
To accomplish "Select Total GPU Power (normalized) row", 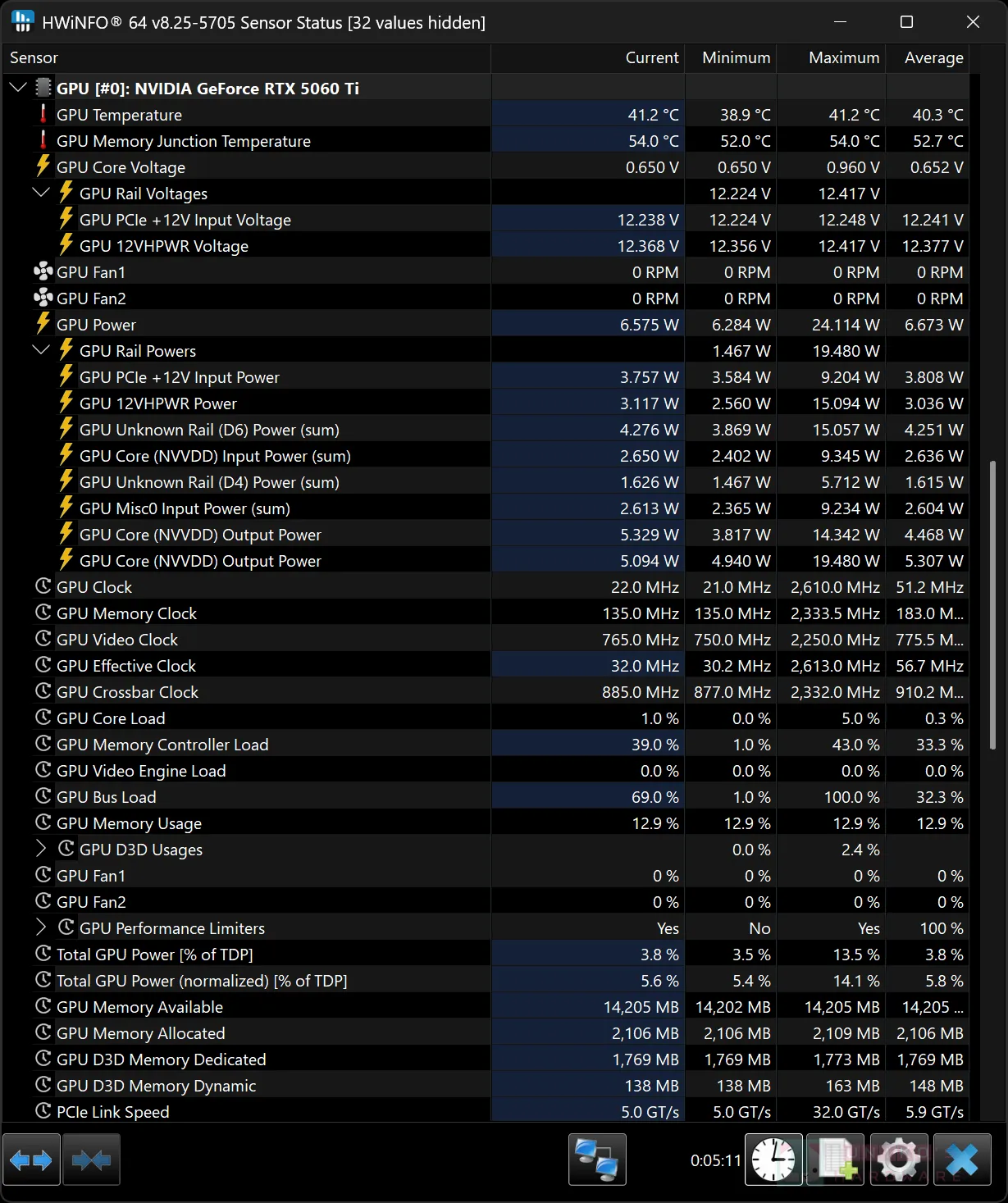I will coord(486,981).
